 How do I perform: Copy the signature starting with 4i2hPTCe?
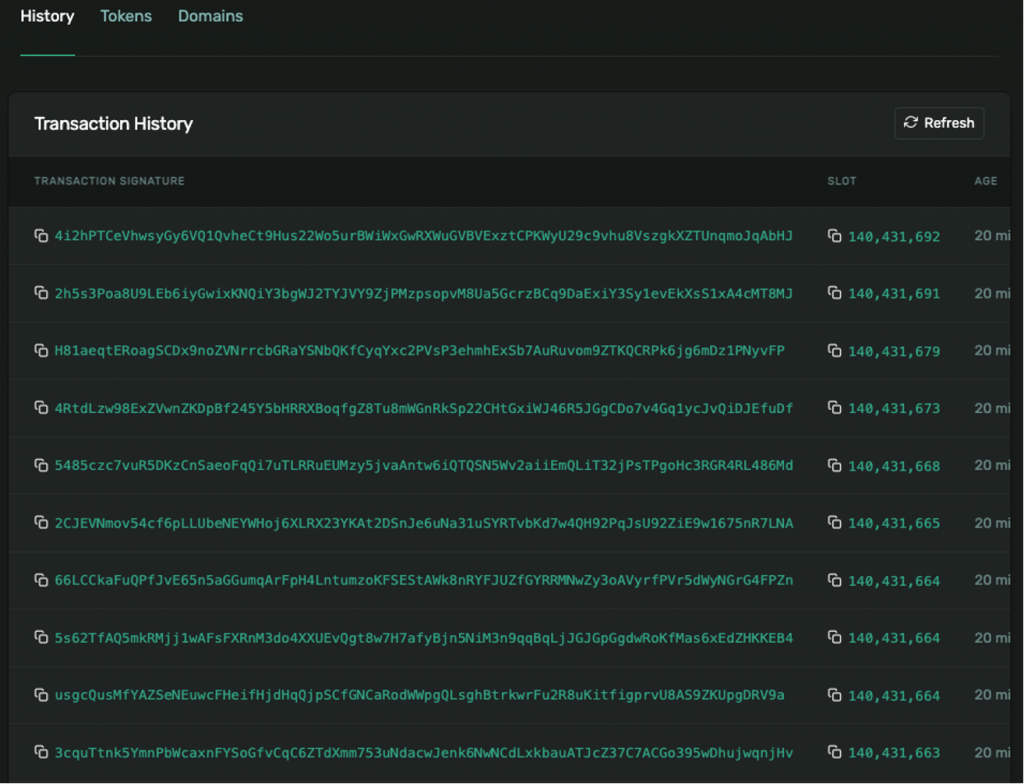click(x=41, y=235)
